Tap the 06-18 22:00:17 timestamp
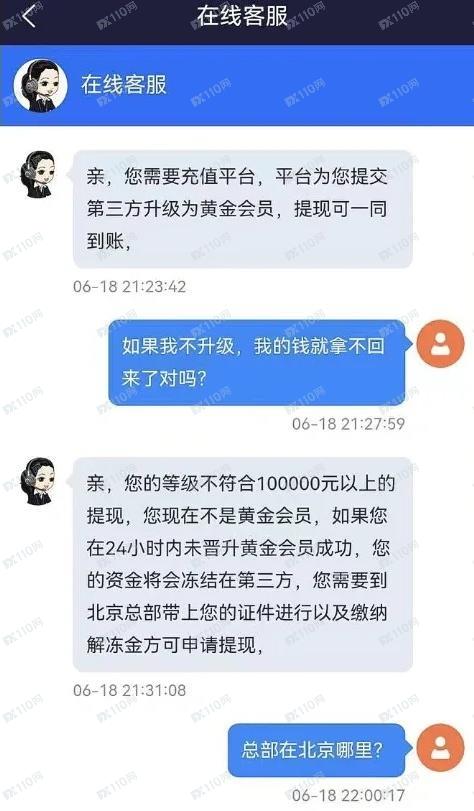 tap(348, 795)
